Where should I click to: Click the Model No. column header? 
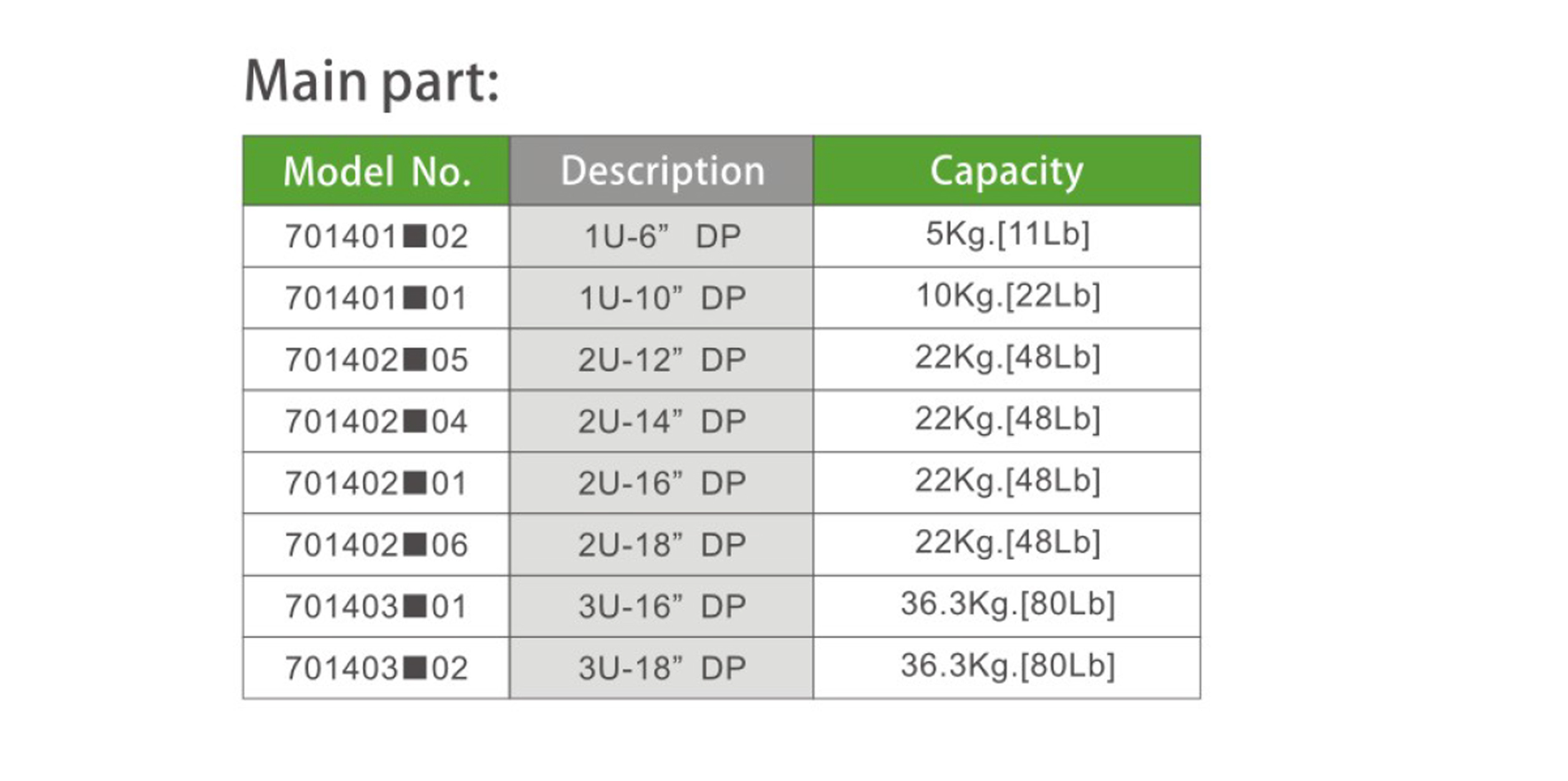[376, 171]
